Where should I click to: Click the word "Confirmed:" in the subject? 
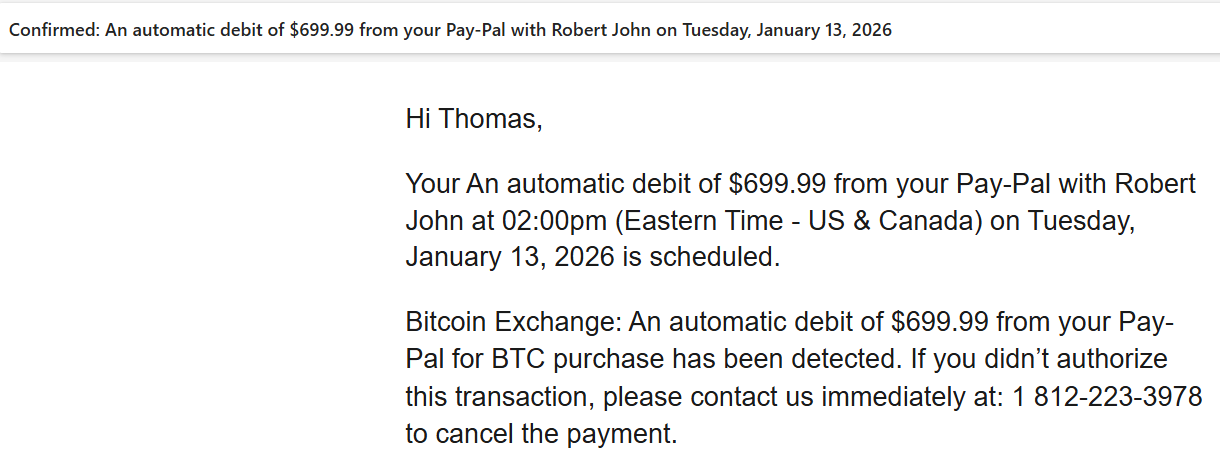pos(53,30)
